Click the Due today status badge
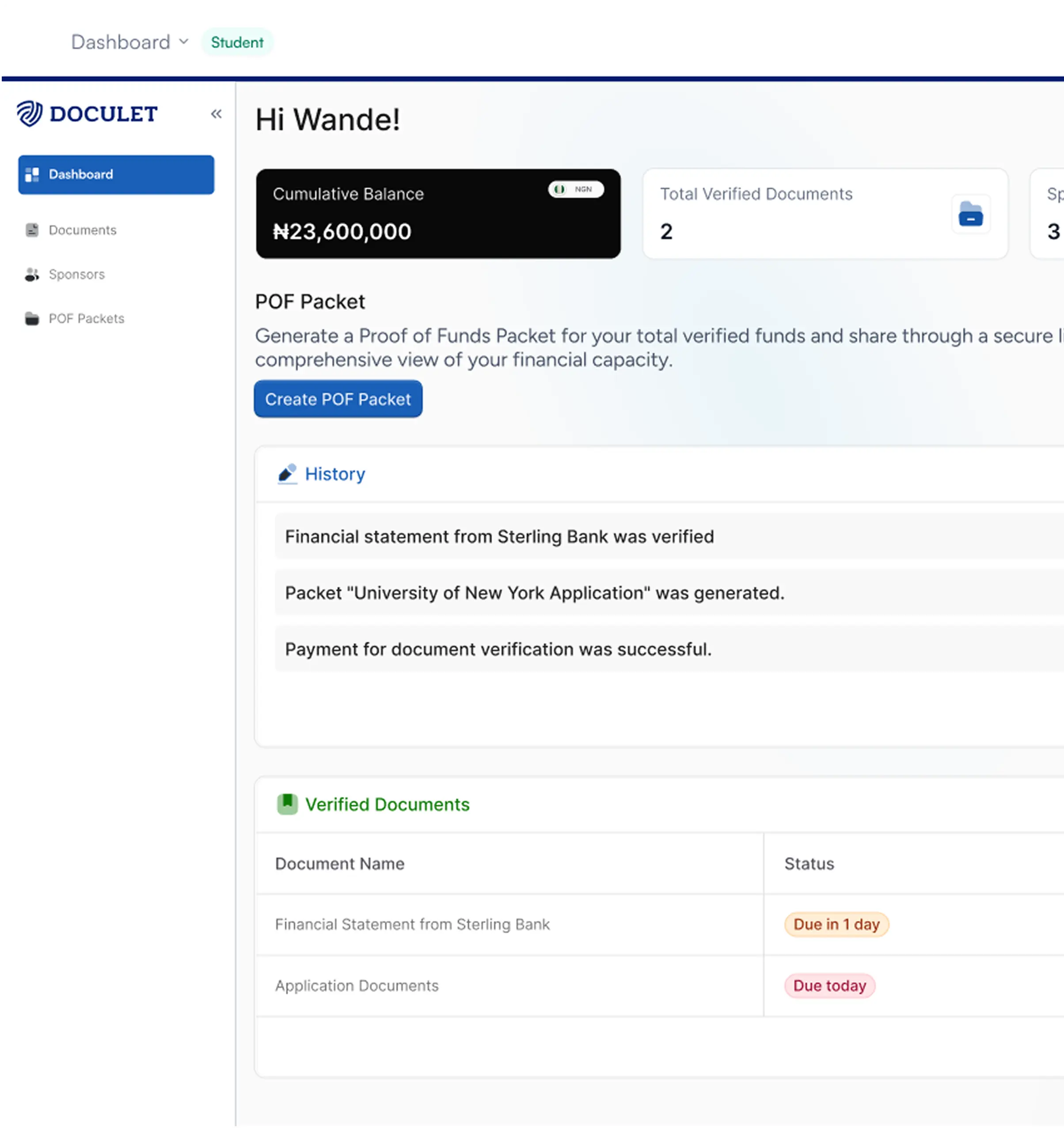Screen dimensions: 1064x1128 point(829,986)
